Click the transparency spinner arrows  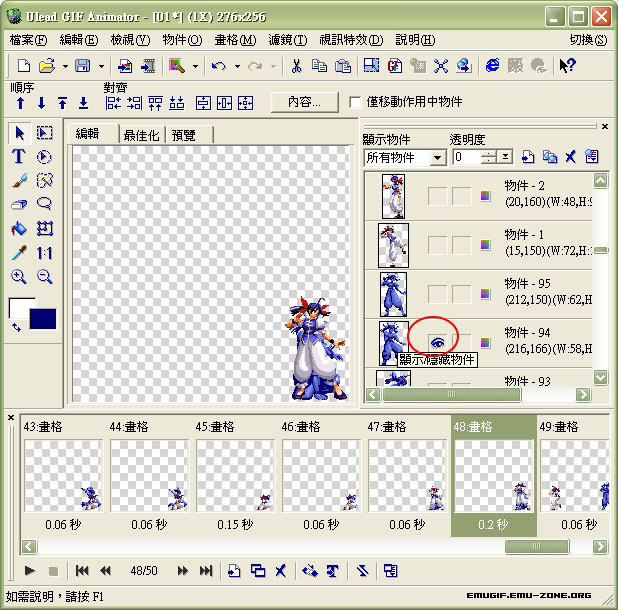click(489, 157)
